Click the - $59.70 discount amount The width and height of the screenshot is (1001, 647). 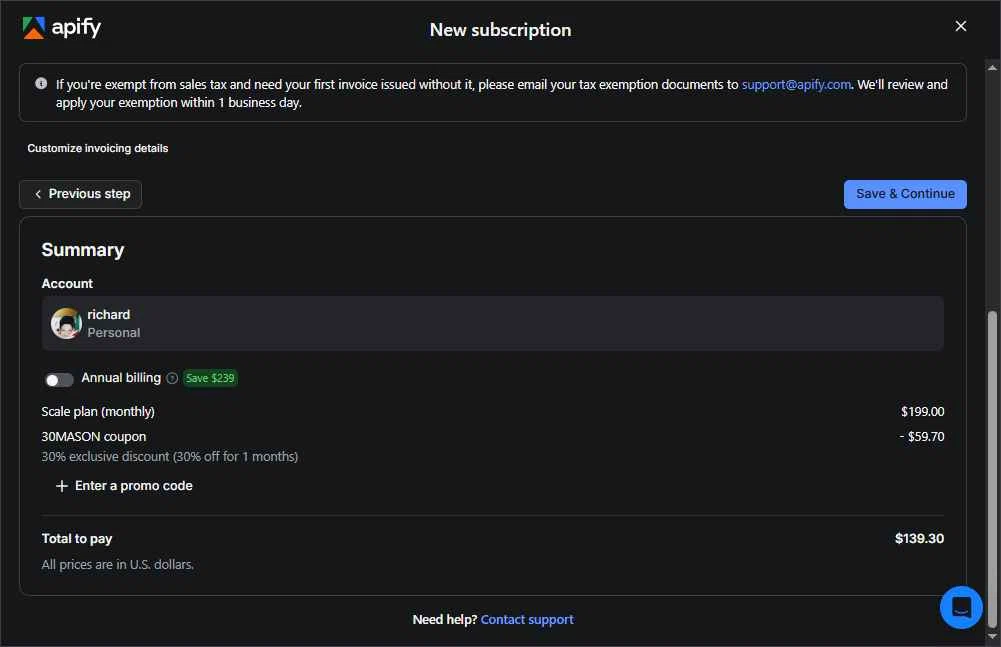[x=921, y=437]
